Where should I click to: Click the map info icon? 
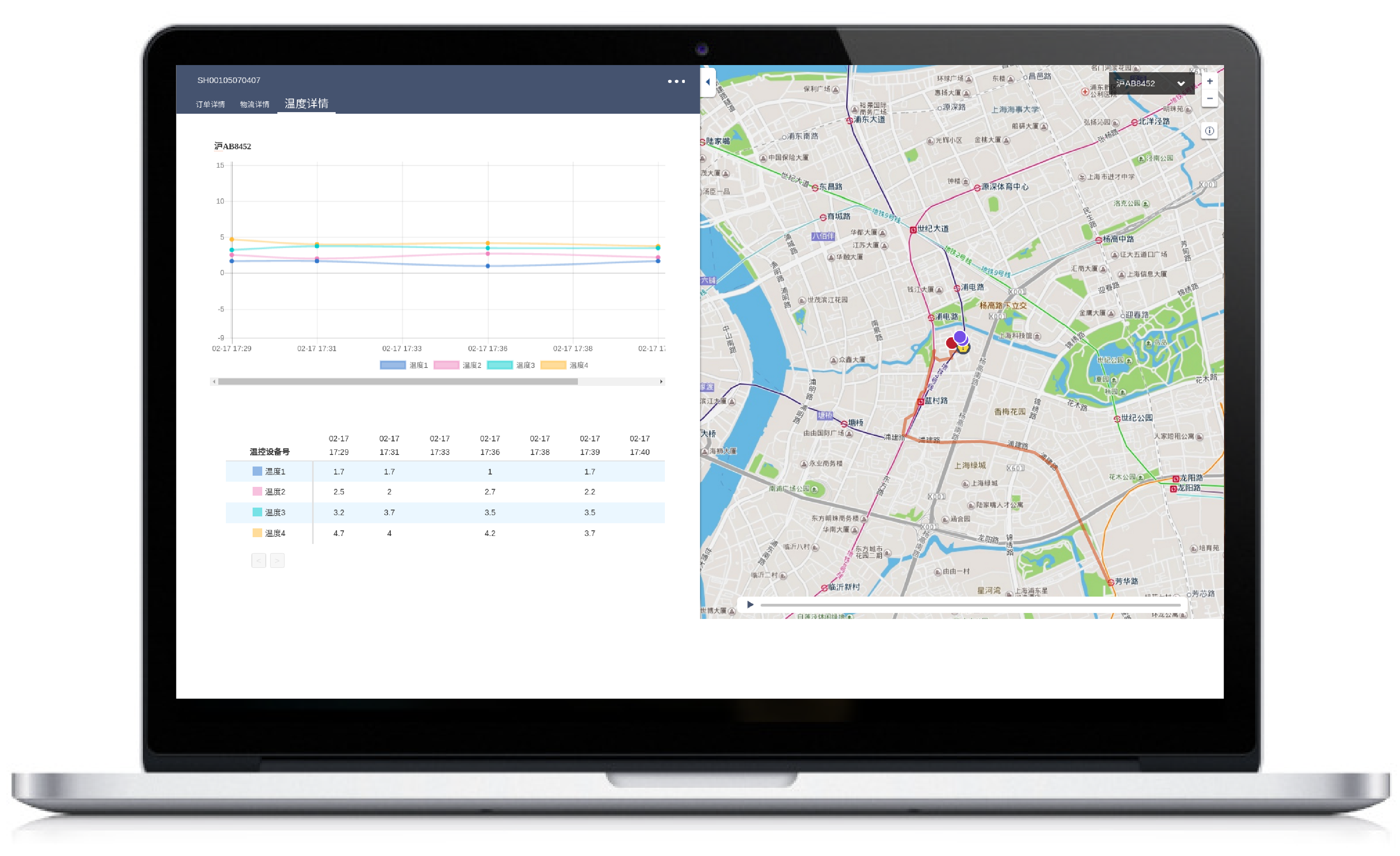(x=1209, y=130)
